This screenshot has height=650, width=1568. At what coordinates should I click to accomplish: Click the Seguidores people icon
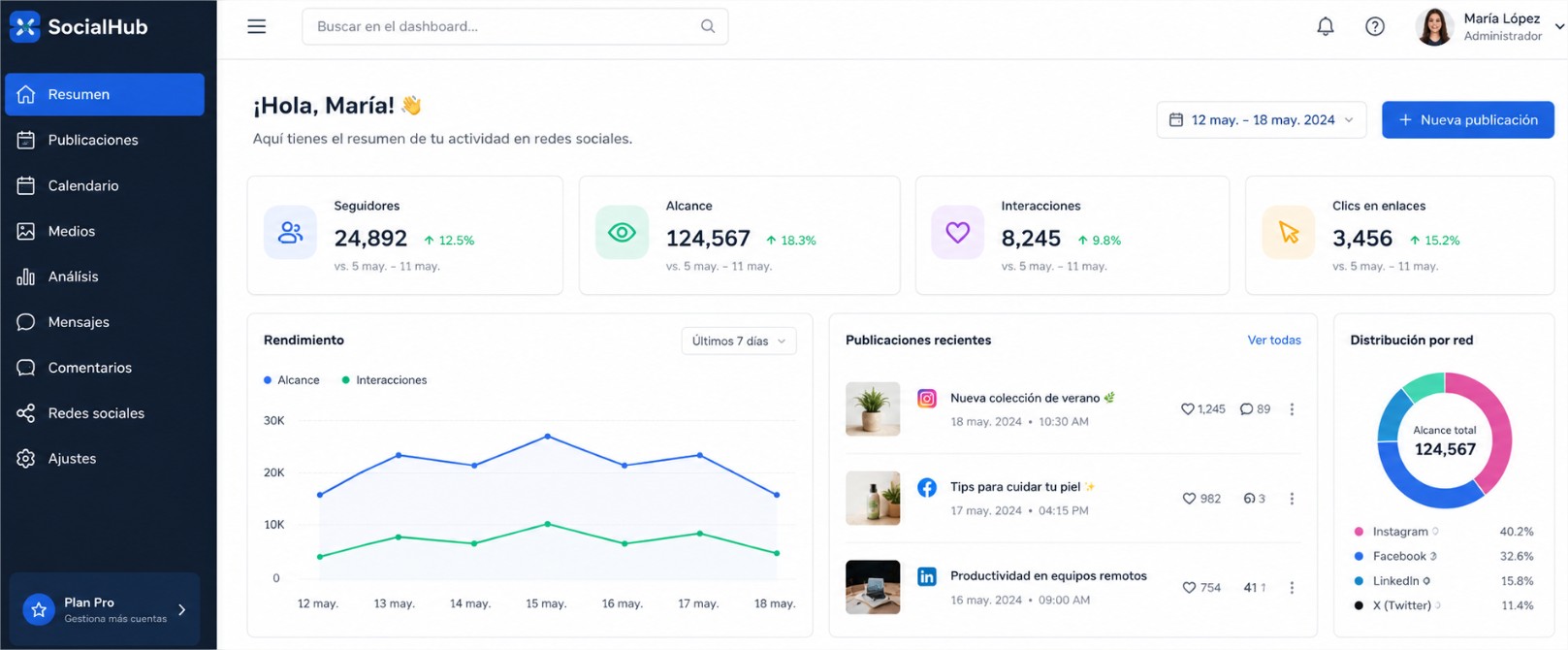click(x=290, y=232)
